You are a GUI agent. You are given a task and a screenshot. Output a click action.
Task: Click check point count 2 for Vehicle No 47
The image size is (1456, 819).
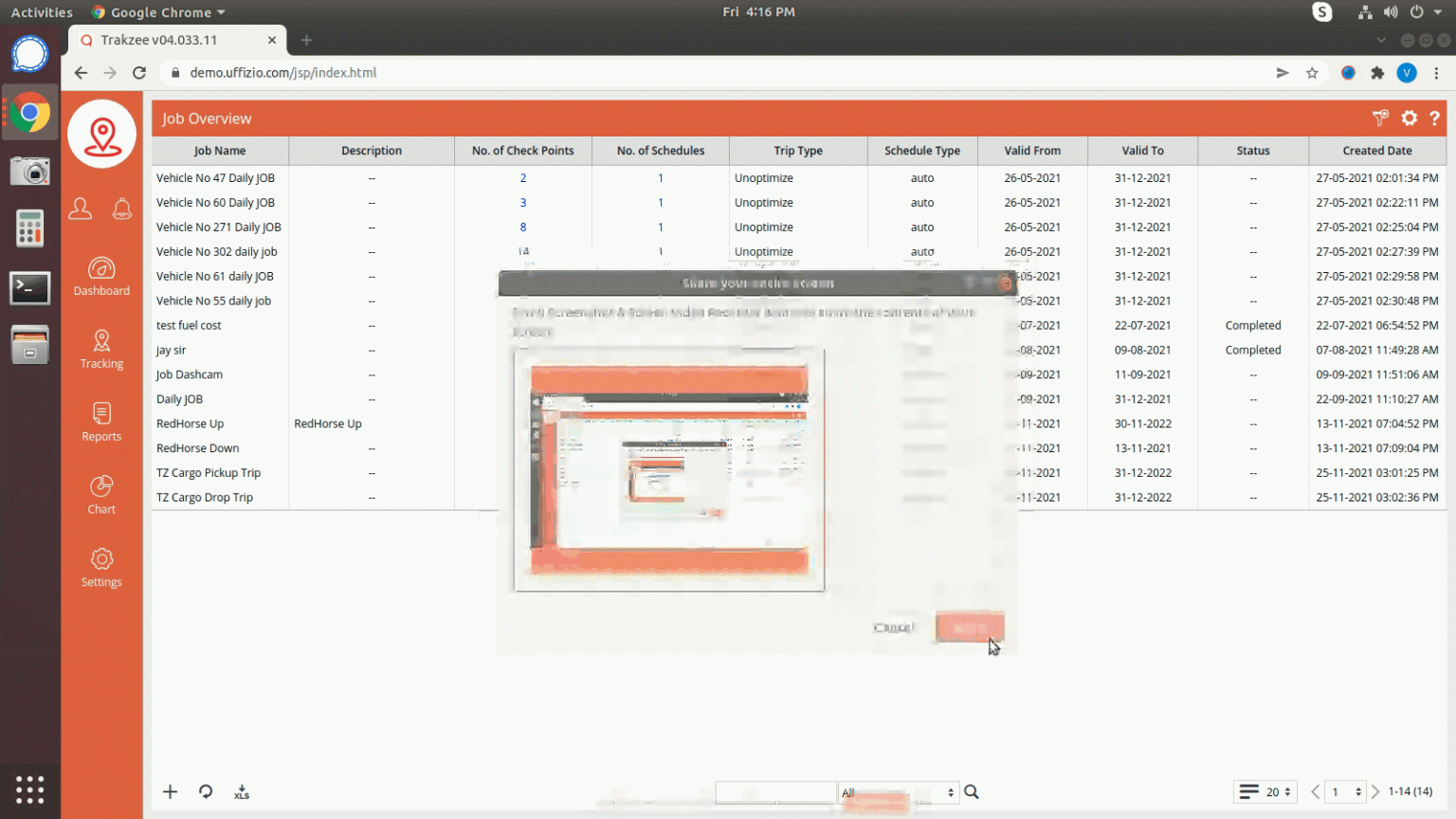click(522, 178)
